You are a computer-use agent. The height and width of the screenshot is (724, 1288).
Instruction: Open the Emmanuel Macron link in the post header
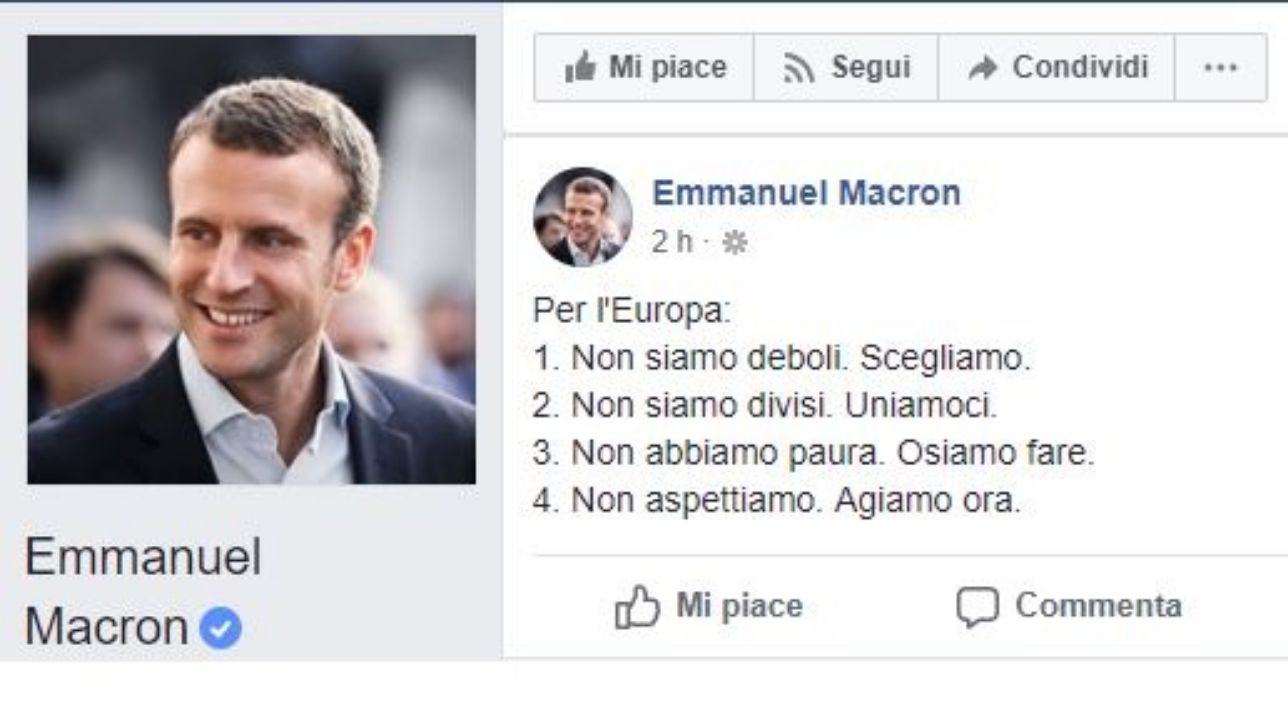(x=806, y=193)
